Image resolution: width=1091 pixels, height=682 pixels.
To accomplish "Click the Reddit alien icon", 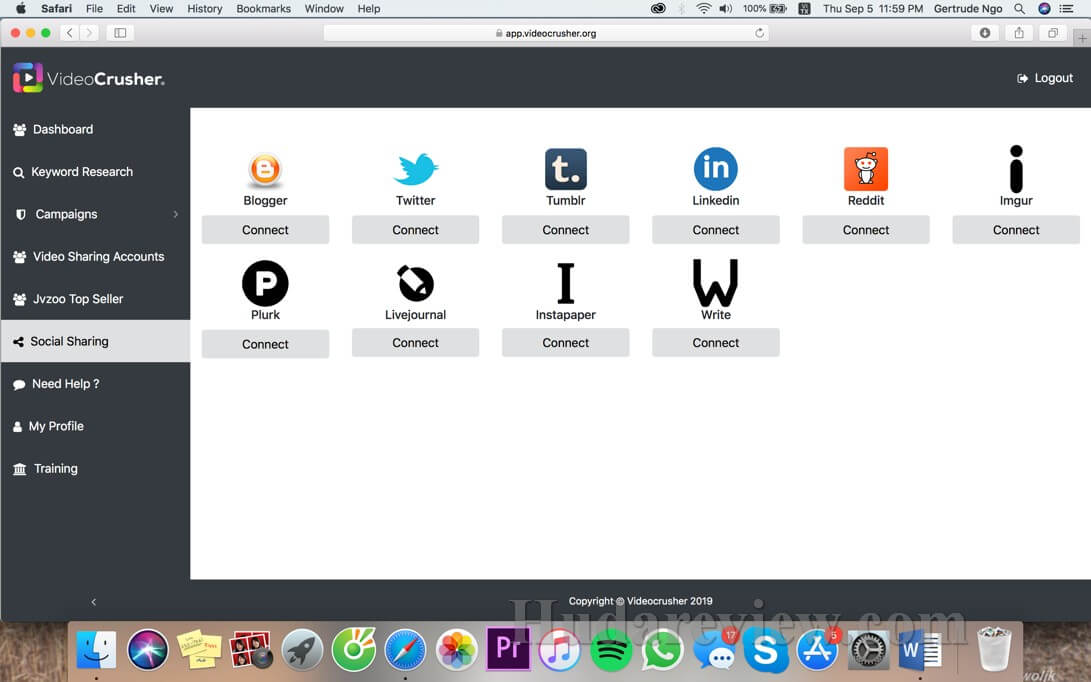I will 866,169.
